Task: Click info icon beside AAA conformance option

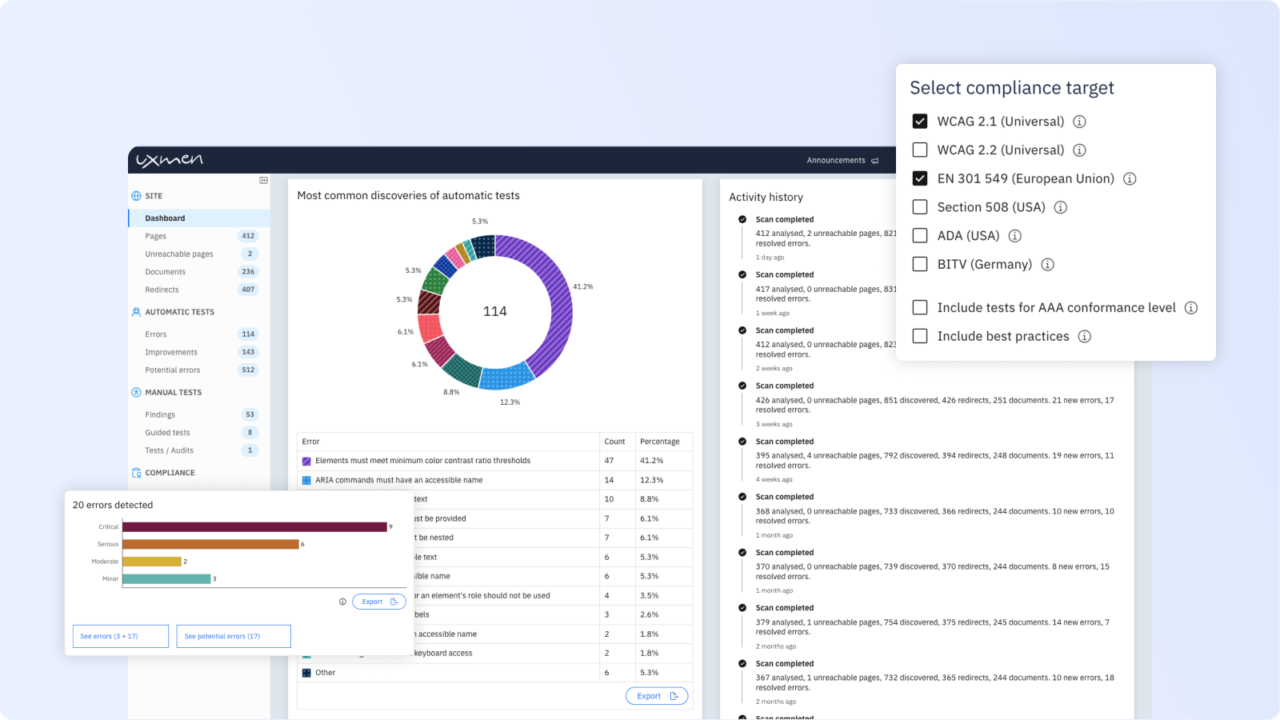Action: point(1191,308)
